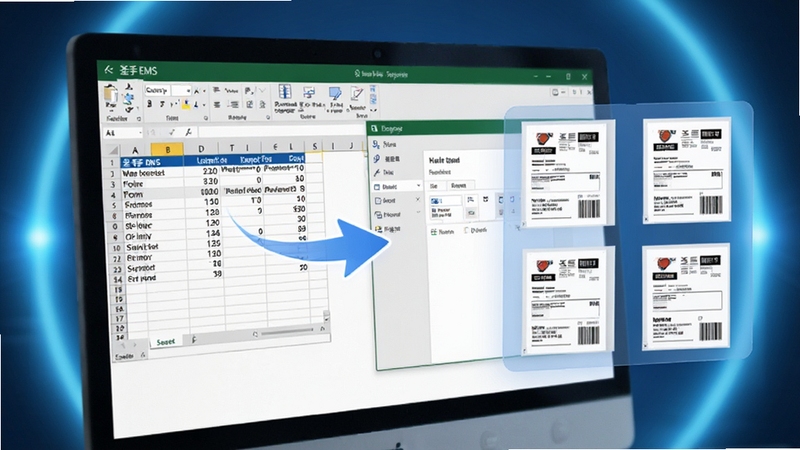The height and width of the screenshot is (450, 800).
Task: Click the X beside the fifth sidebar item
Action: (417, 199)
